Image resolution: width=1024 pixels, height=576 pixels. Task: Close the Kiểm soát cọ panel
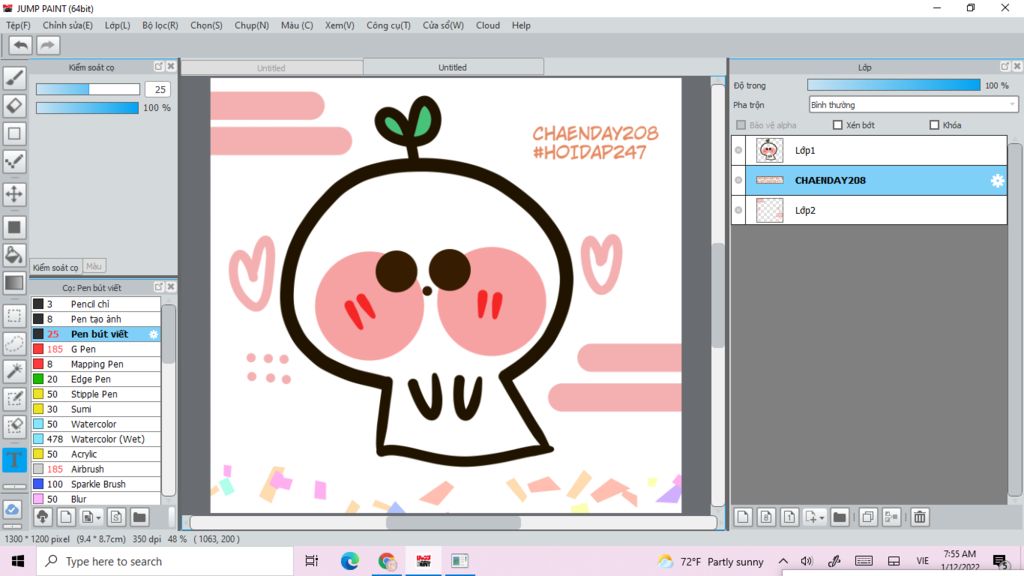click(x=170, y=67)
